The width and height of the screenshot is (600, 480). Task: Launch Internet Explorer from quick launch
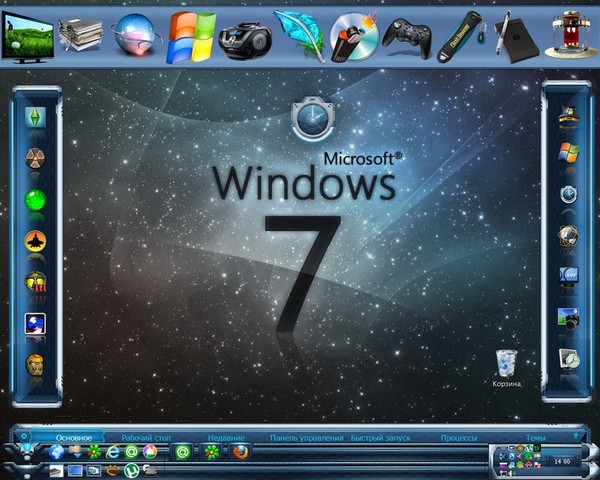click(x=112, y=452)
